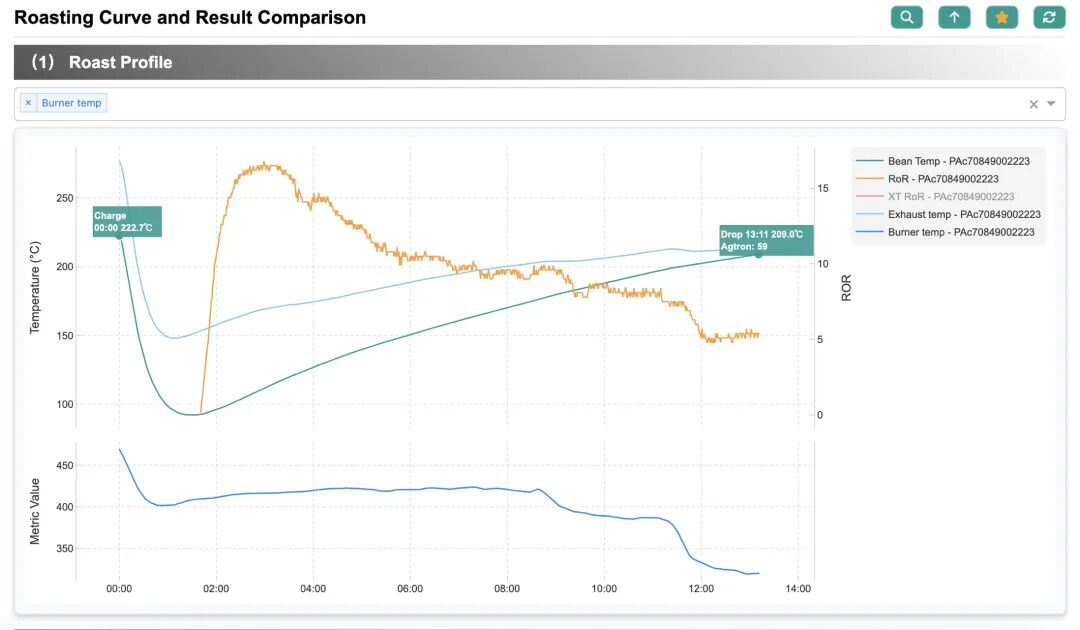Clear all selections in metric selector

tap(1033, 104)
